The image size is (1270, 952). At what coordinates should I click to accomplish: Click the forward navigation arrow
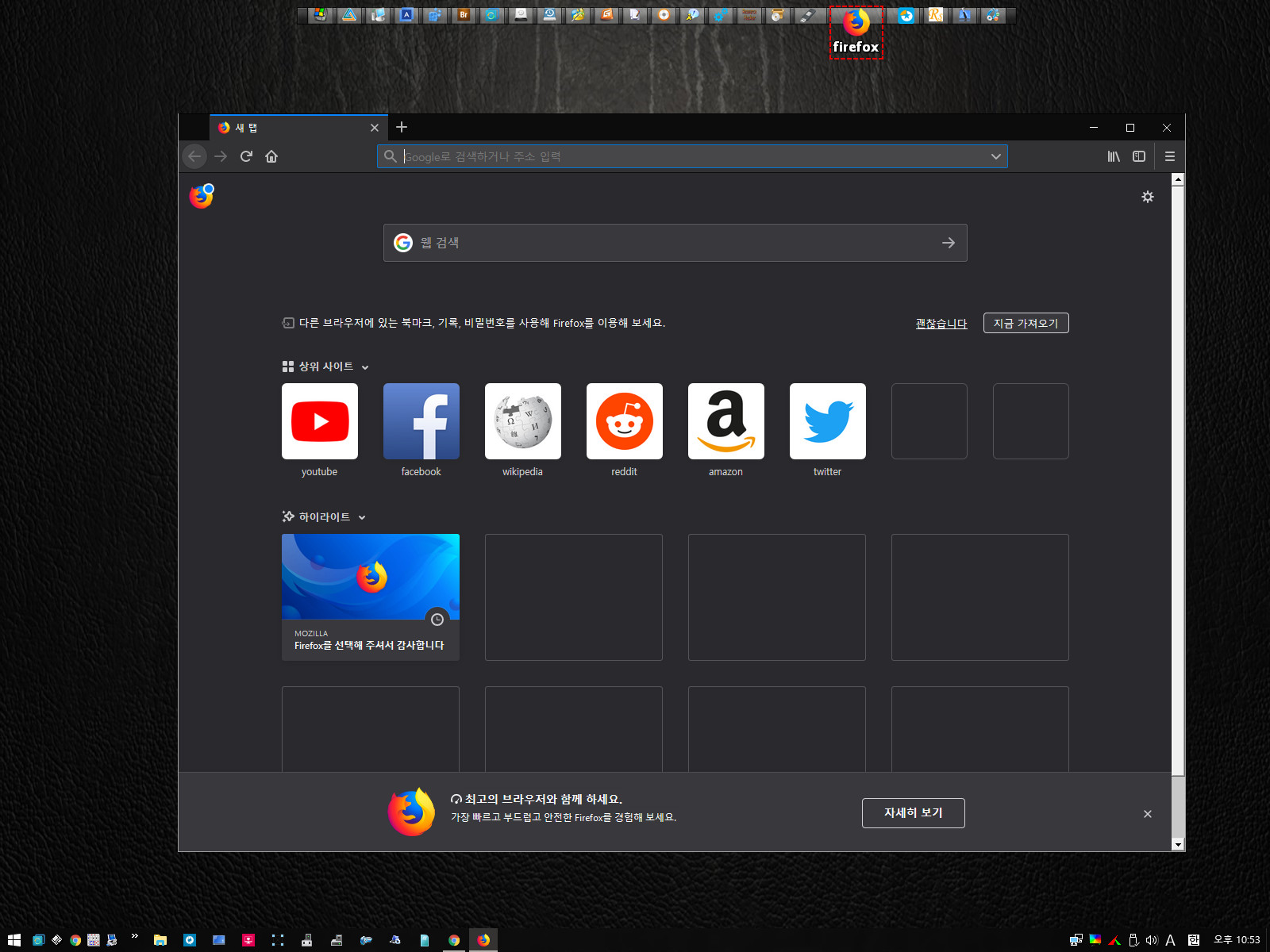[x=221, y=156]
